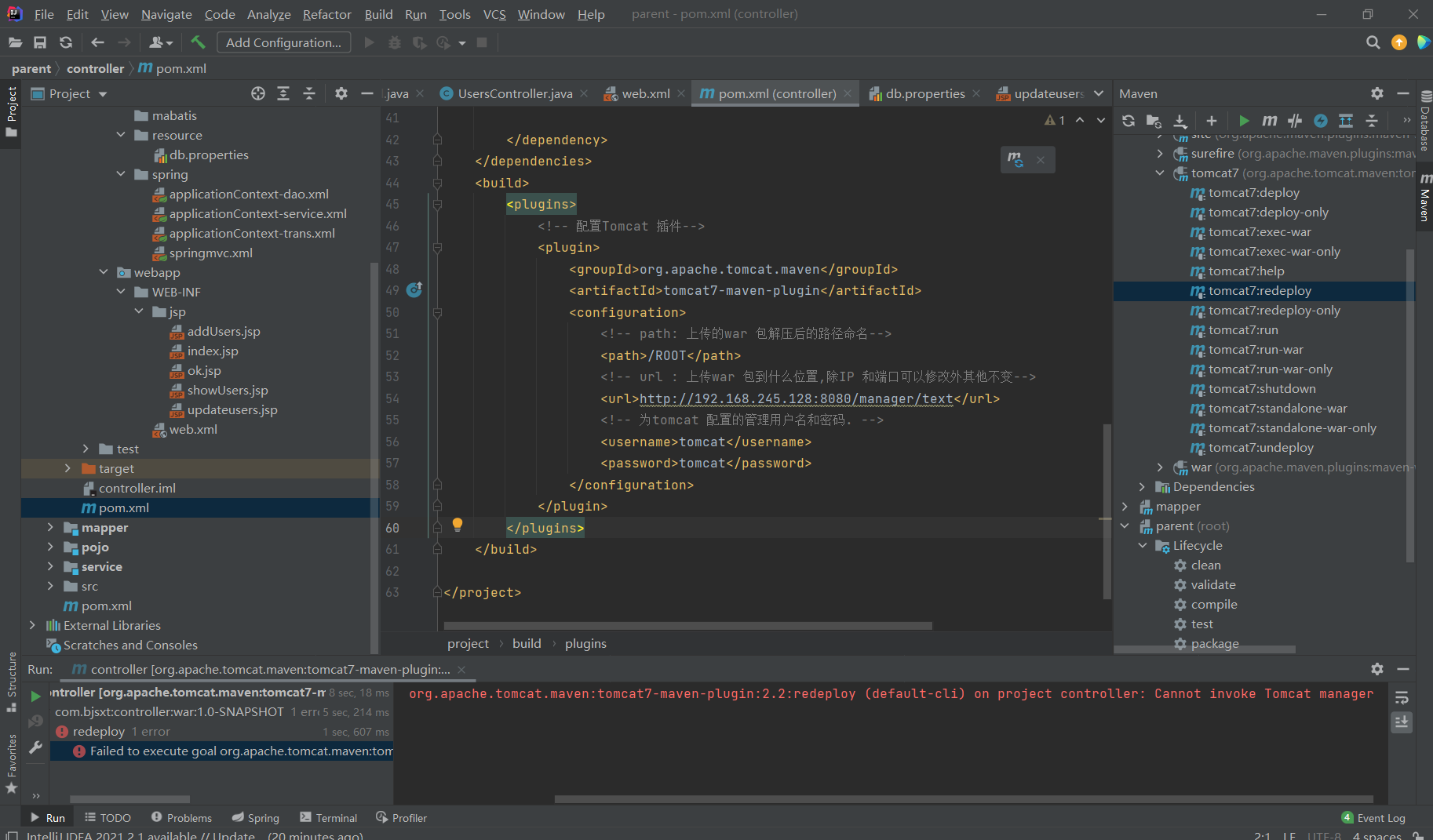
Task: Switch to UsersController.java tab
Action: (515, 93)
